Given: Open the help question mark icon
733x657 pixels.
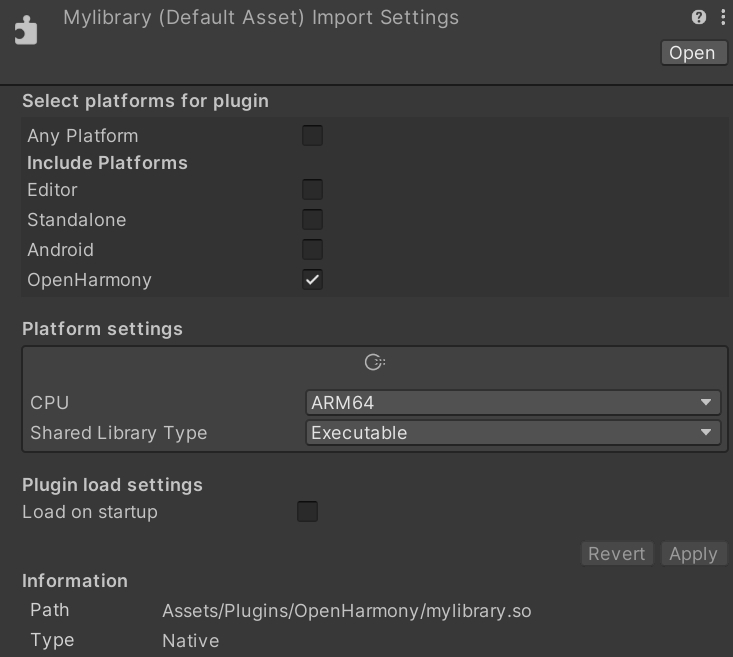Looking at the screenshot, I should [699, 17].
